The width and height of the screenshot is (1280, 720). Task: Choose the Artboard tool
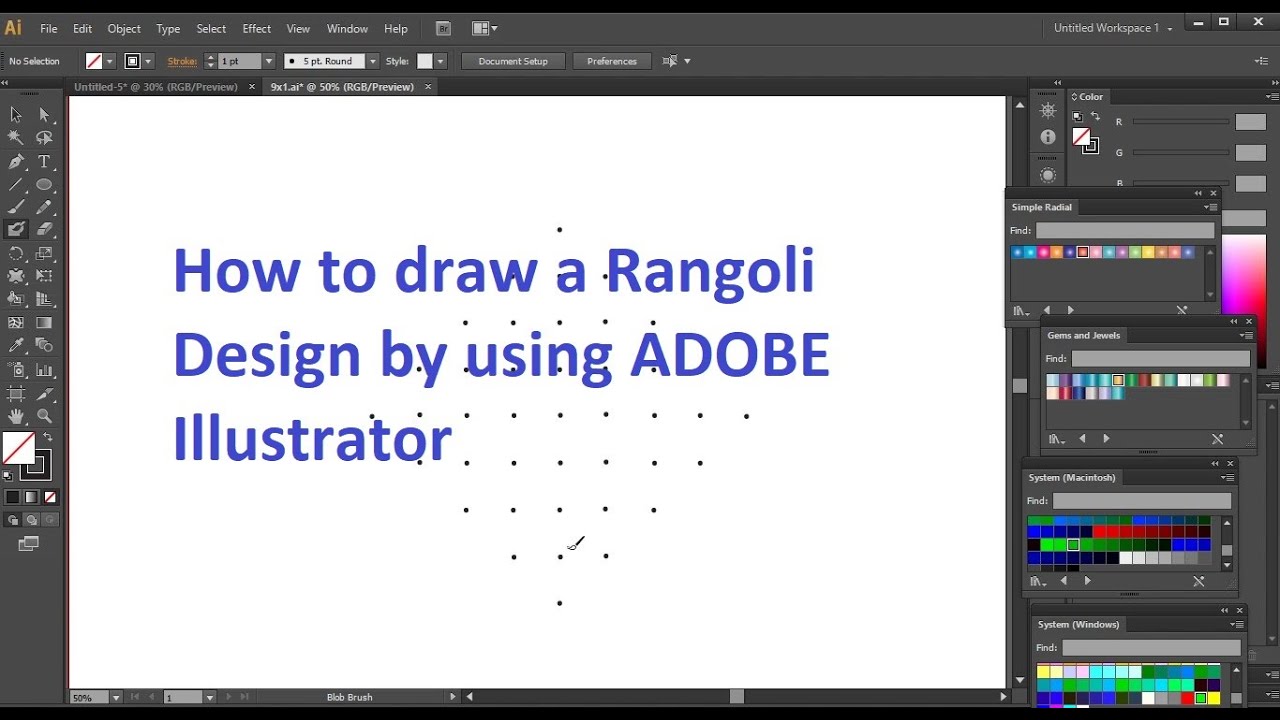click(16, 393)
